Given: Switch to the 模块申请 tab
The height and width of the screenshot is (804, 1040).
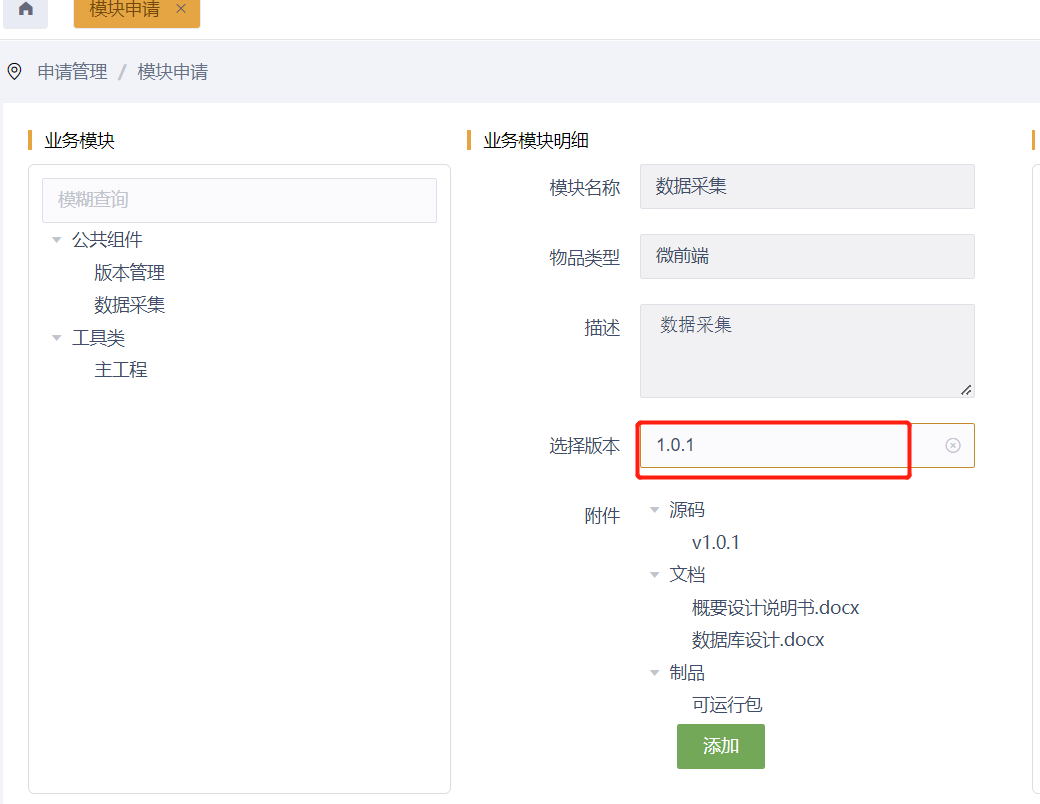Looking at the screenshot, I should [124, 10].
